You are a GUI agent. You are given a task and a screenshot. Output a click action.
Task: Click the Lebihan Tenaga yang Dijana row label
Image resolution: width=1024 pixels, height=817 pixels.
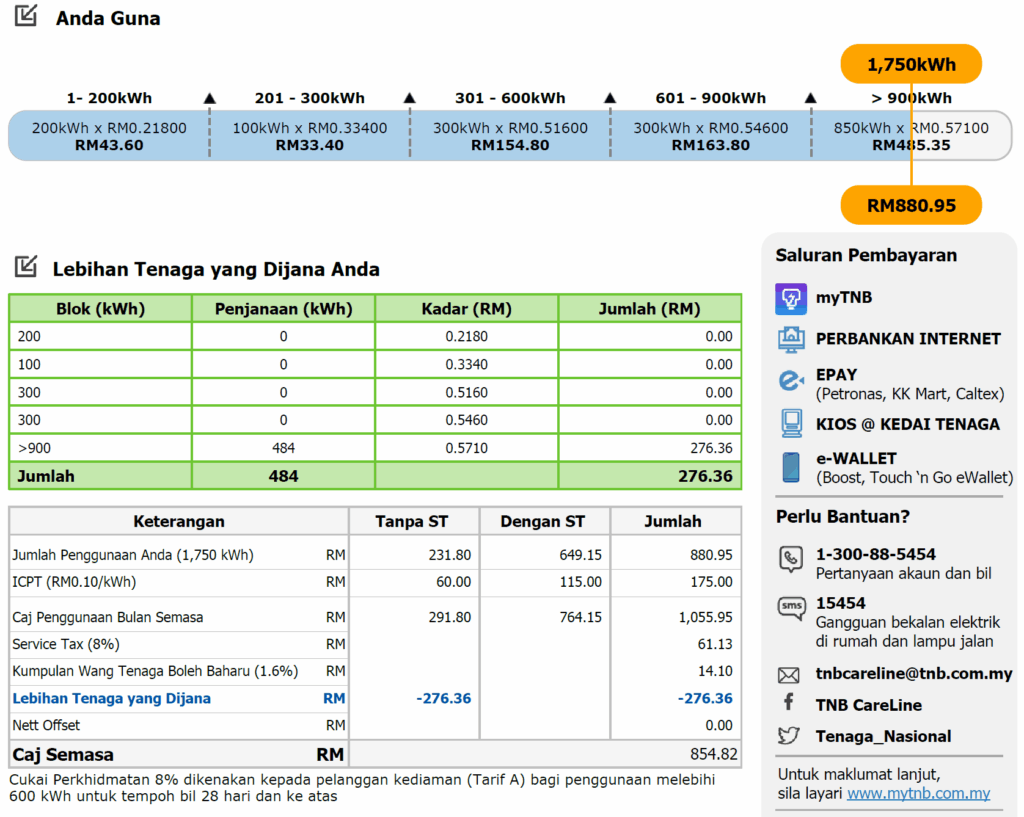coord(111,698)
